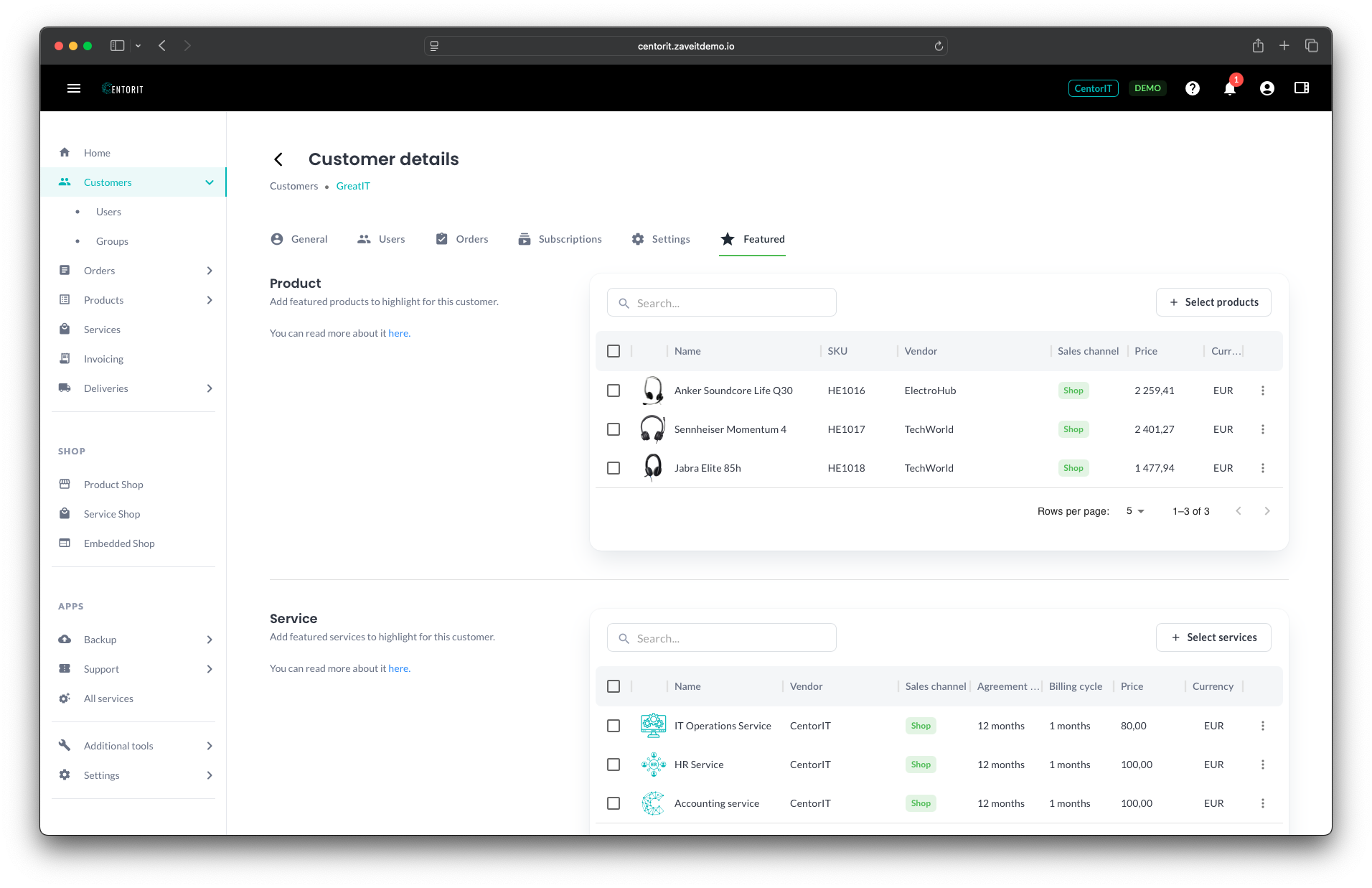Switch to the Users tab

point(381,239)
